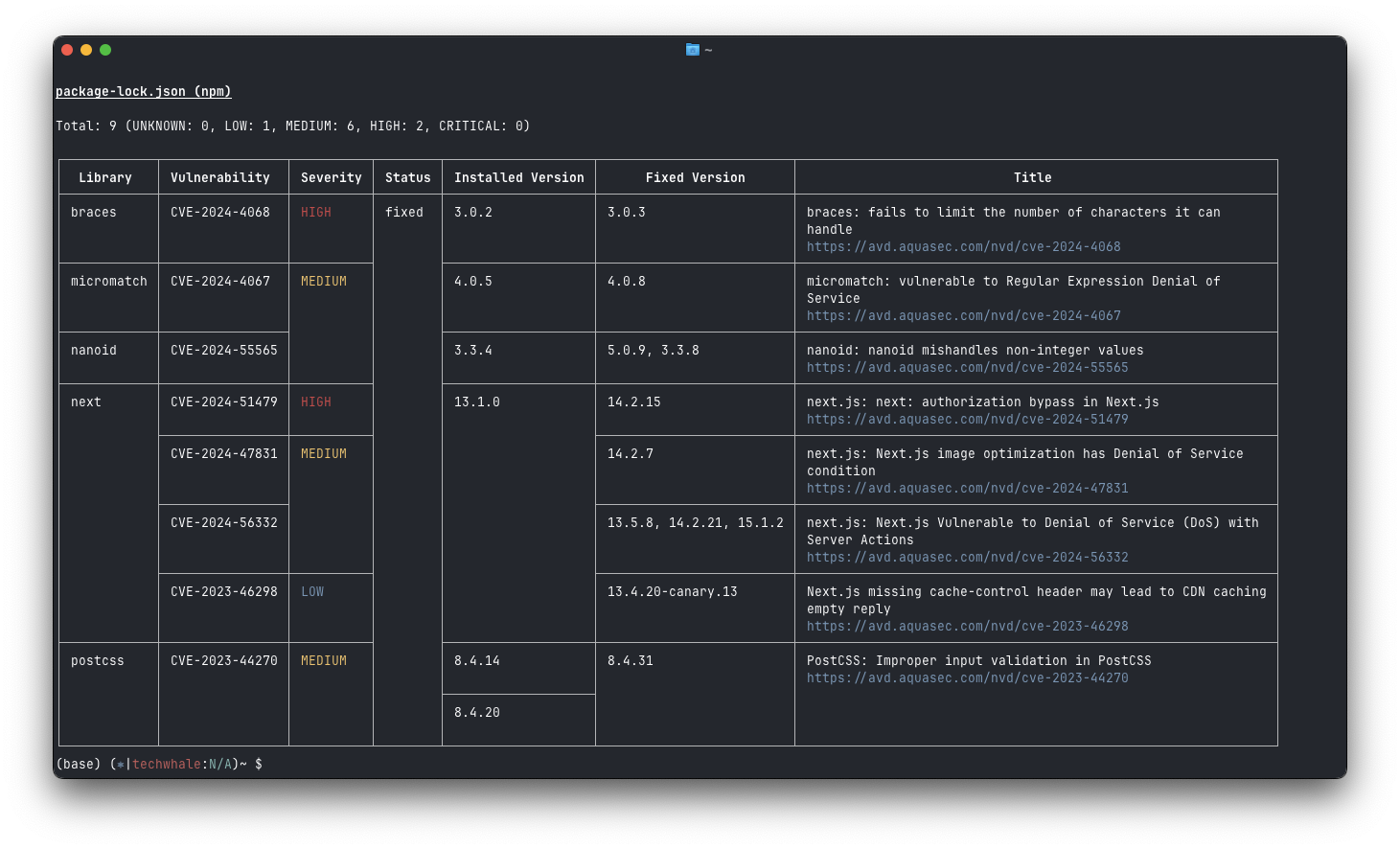Open the cve-2023-44270 aquasec link
Image resolution: width=1400 pixels, height=849 pixels.
pos(967,678)
